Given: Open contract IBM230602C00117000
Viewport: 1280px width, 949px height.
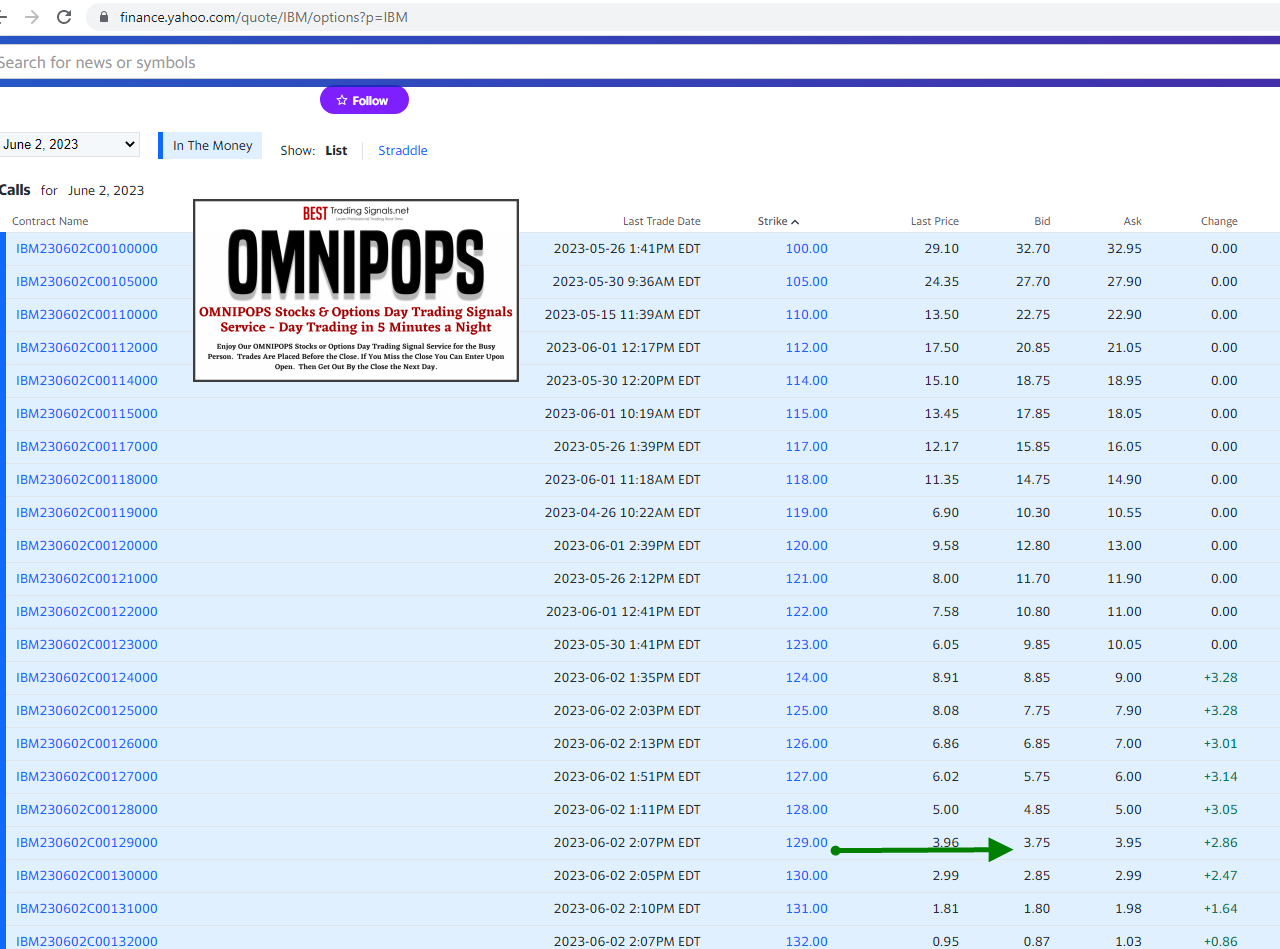Looking at the screenshot, I should click(87, 447).
